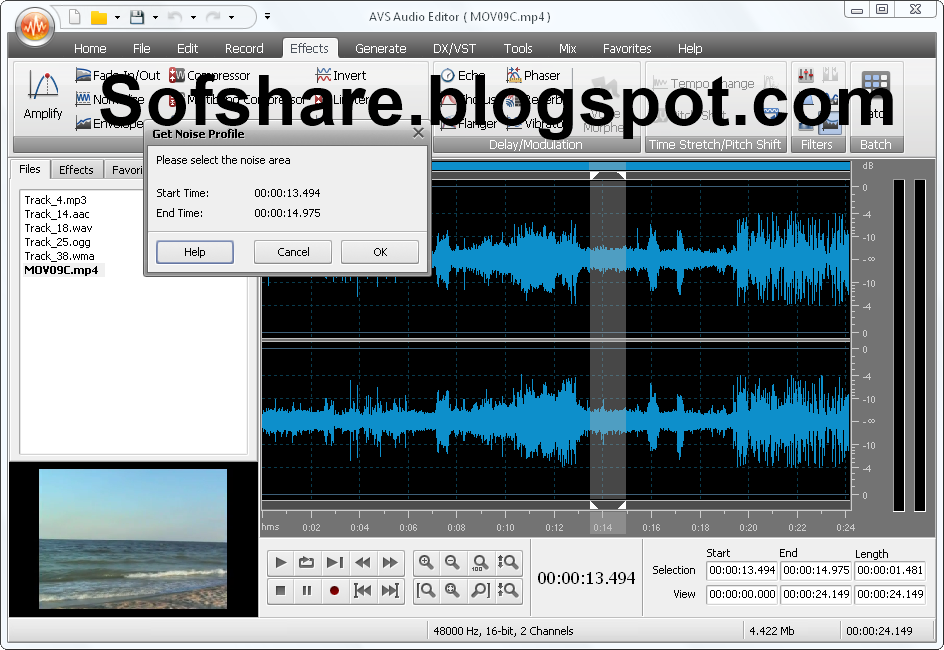Open the Echo effect
Viewport: 944px width, 650px height.
(463, 75)
